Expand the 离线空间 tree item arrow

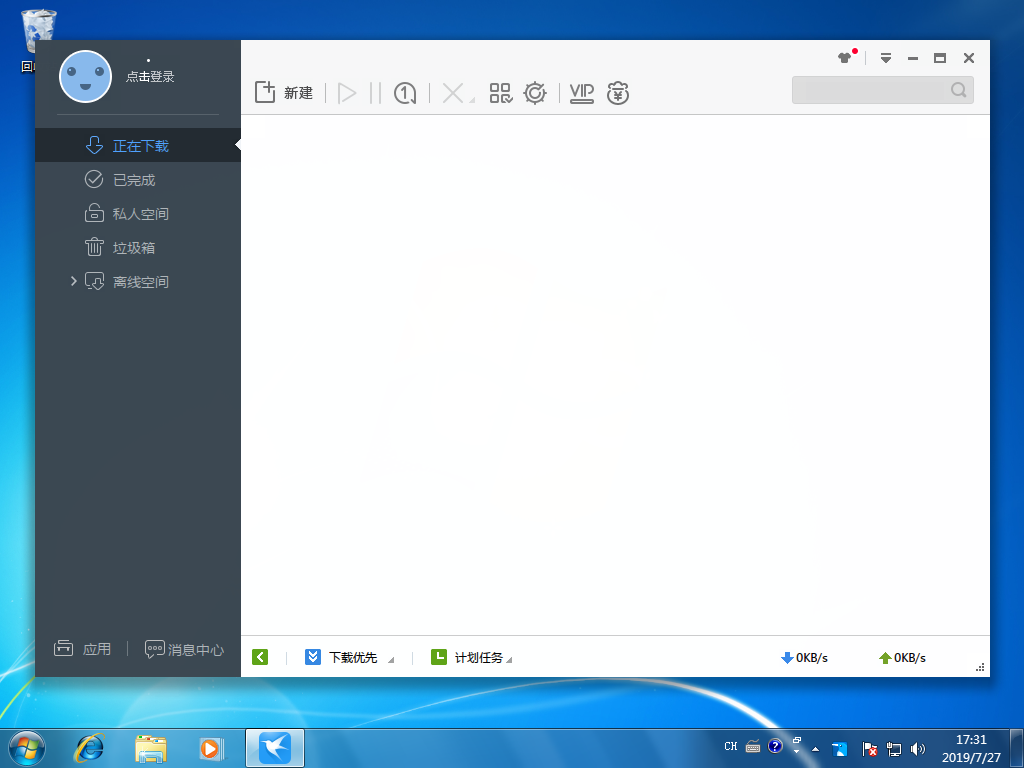point(73,282)
